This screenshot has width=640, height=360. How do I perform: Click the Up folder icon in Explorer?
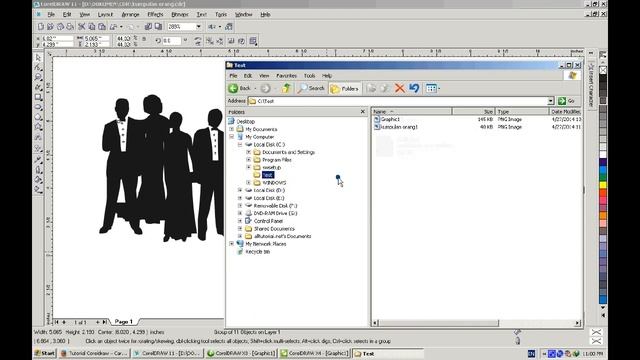pyautogui.click(x=286, y=88)
